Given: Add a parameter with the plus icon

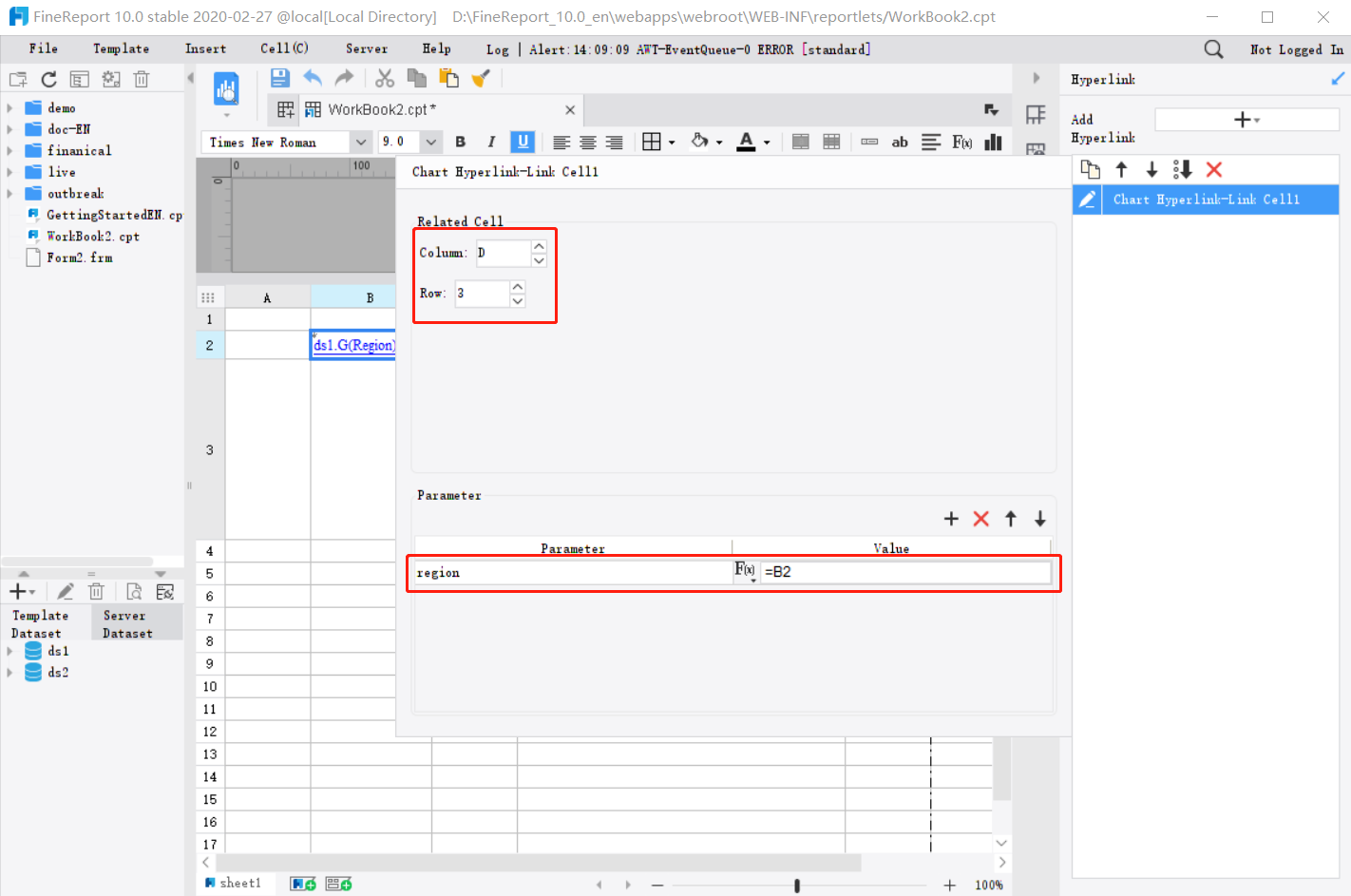Looking at the screenshot, I should click(951, 519).
